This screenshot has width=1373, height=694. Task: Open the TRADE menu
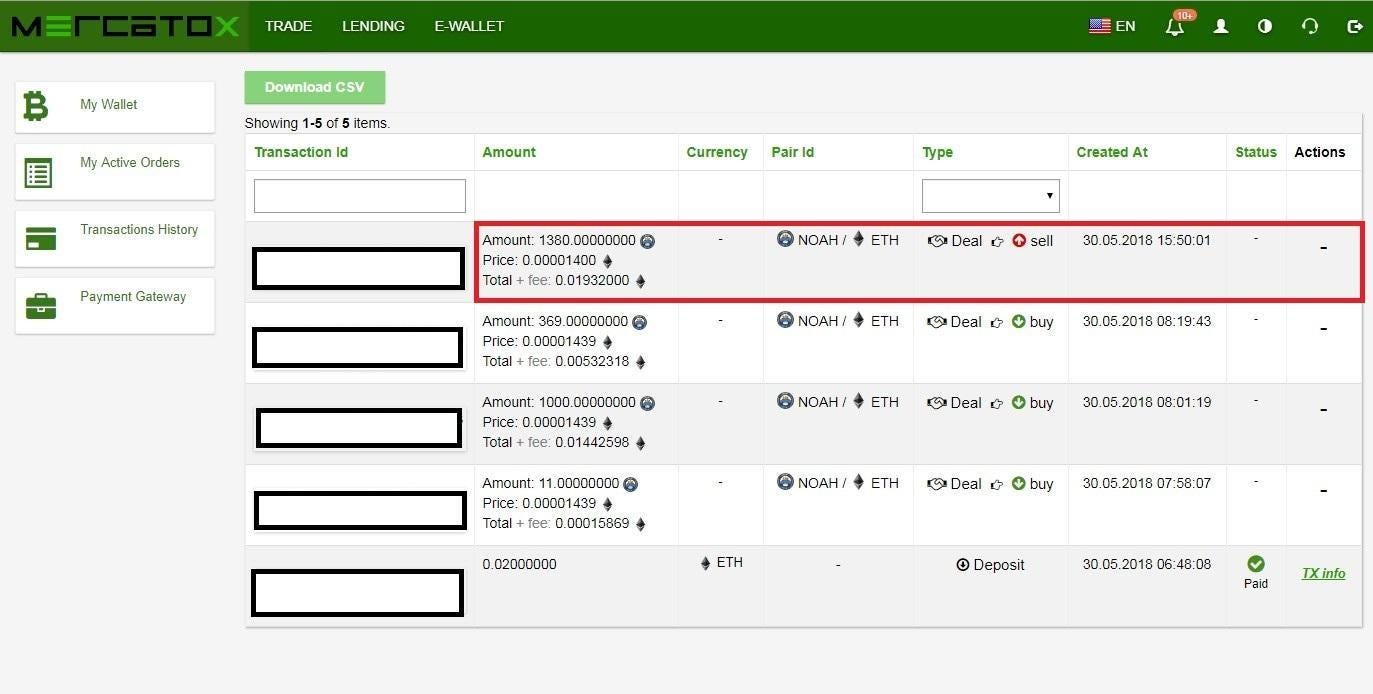tap(288, 26)
